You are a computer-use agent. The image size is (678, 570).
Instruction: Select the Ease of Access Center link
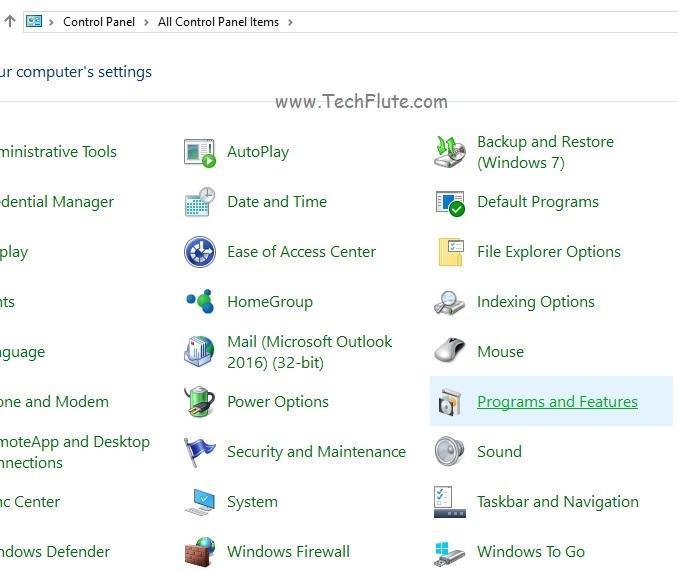point(301,252)
